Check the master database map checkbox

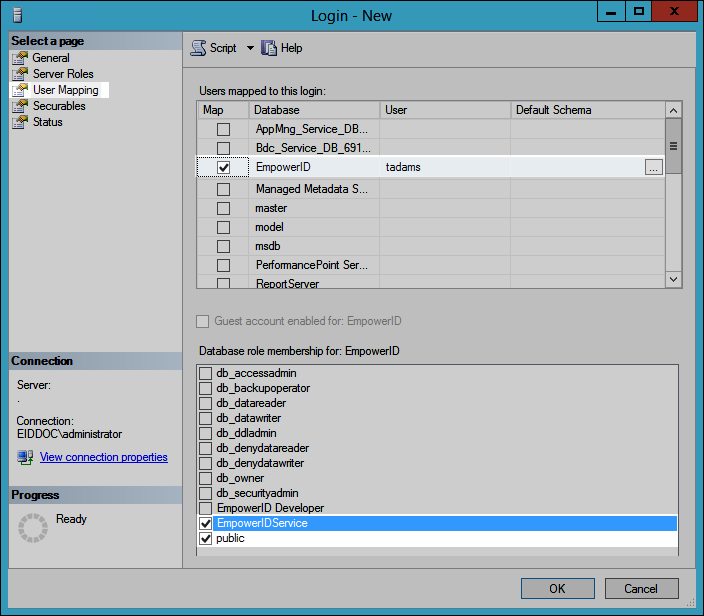[223, 209]
